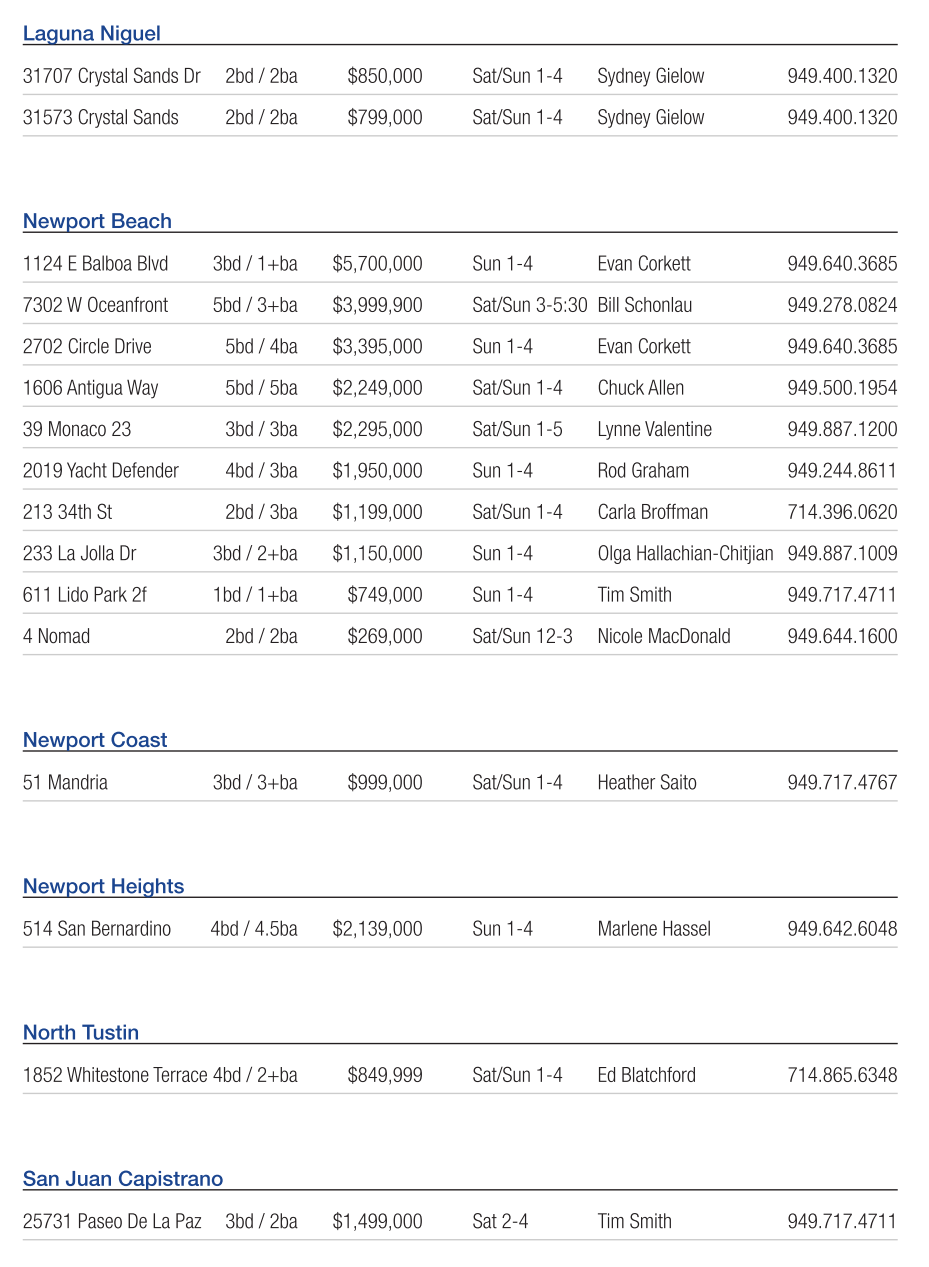Image resolution: width=929 pixels, height=1267 pixels.
Task: Select the 1124 E Balboa Blvd listing
Action: (95, 264)
